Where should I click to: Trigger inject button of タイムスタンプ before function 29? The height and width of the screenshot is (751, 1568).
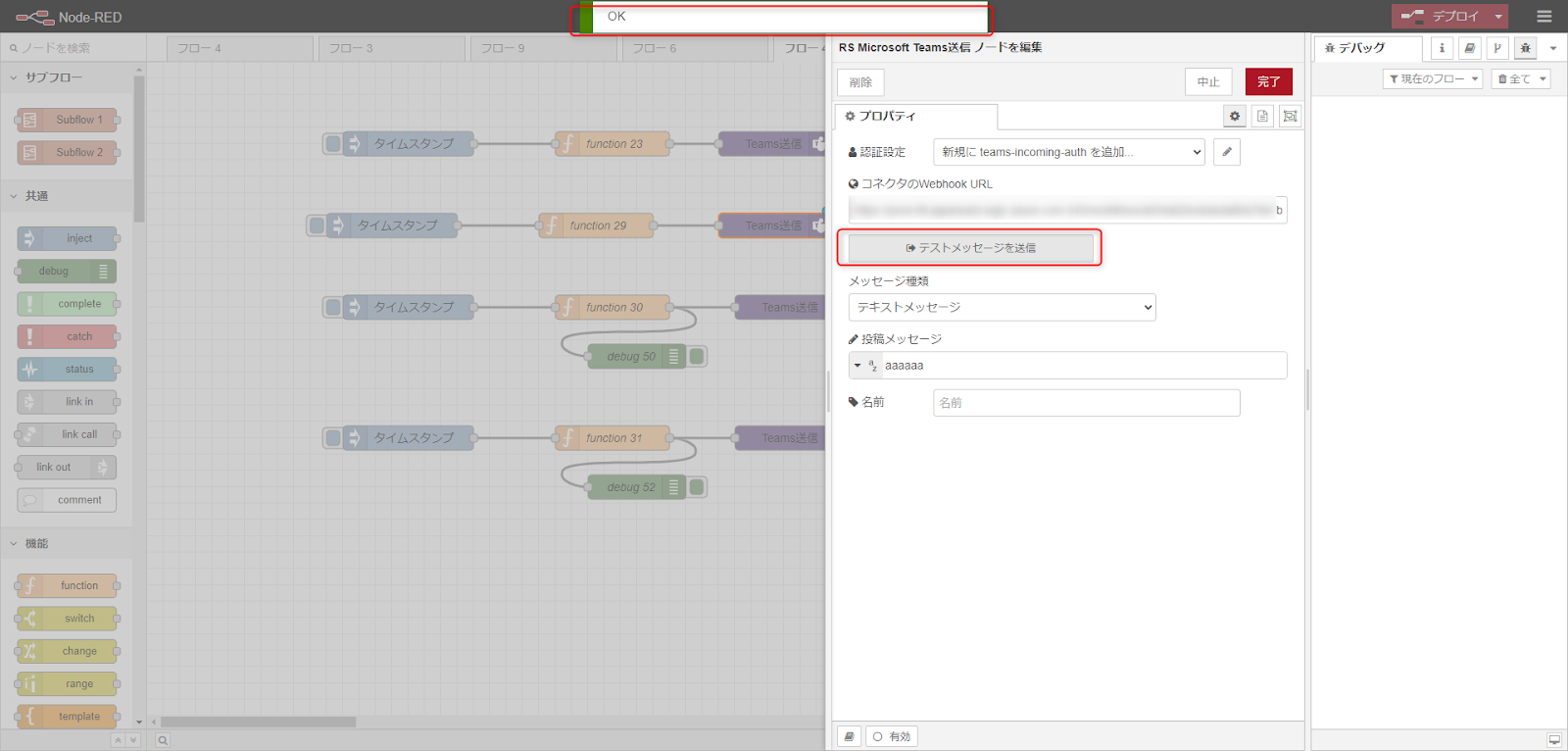pos(317,225)
